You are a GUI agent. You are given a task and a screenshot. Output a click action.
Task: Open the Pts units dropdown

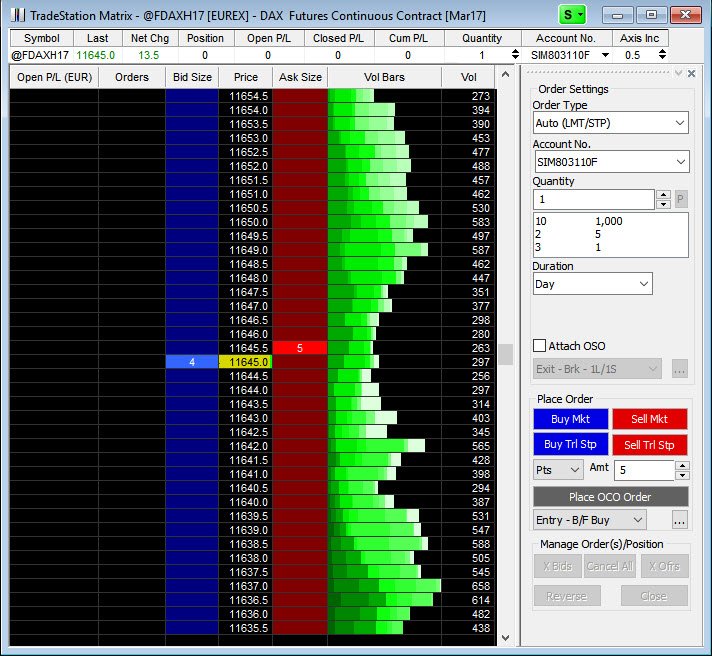coord(558,469)
